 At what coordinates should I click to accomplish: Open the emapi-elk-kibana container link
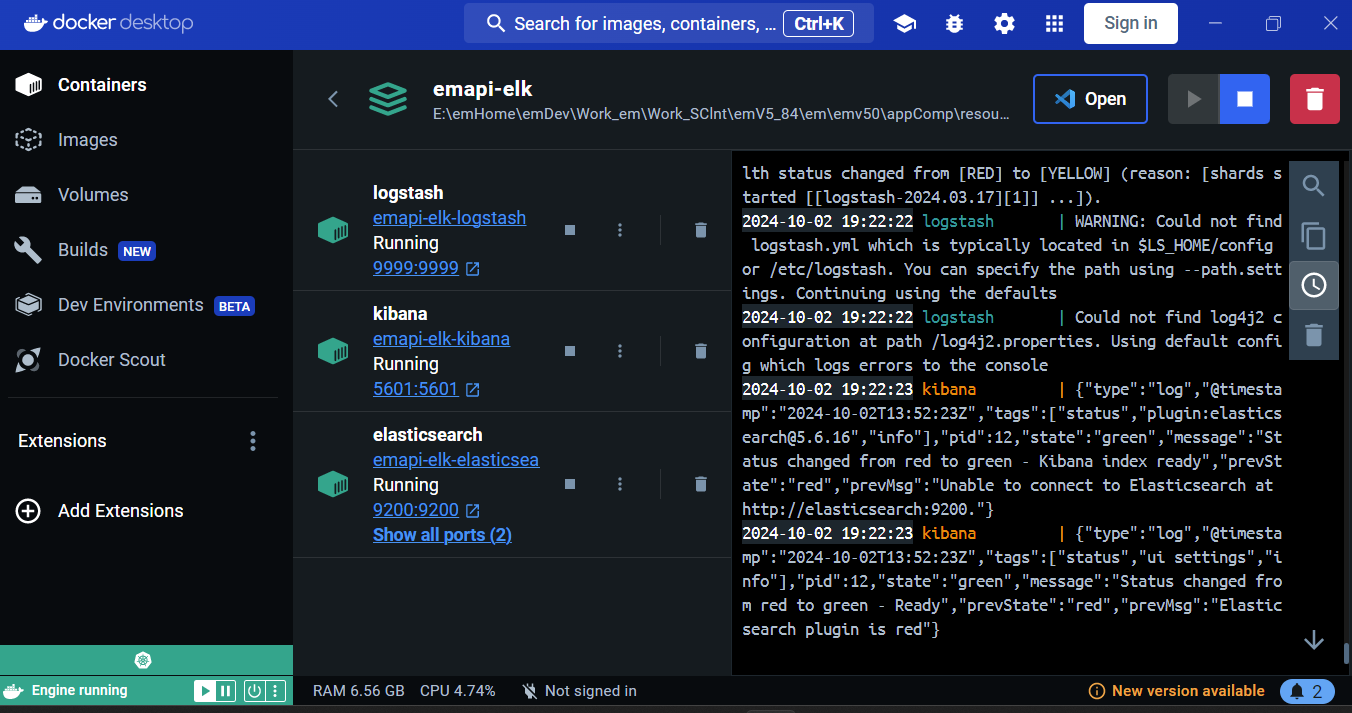click(441, 339)
